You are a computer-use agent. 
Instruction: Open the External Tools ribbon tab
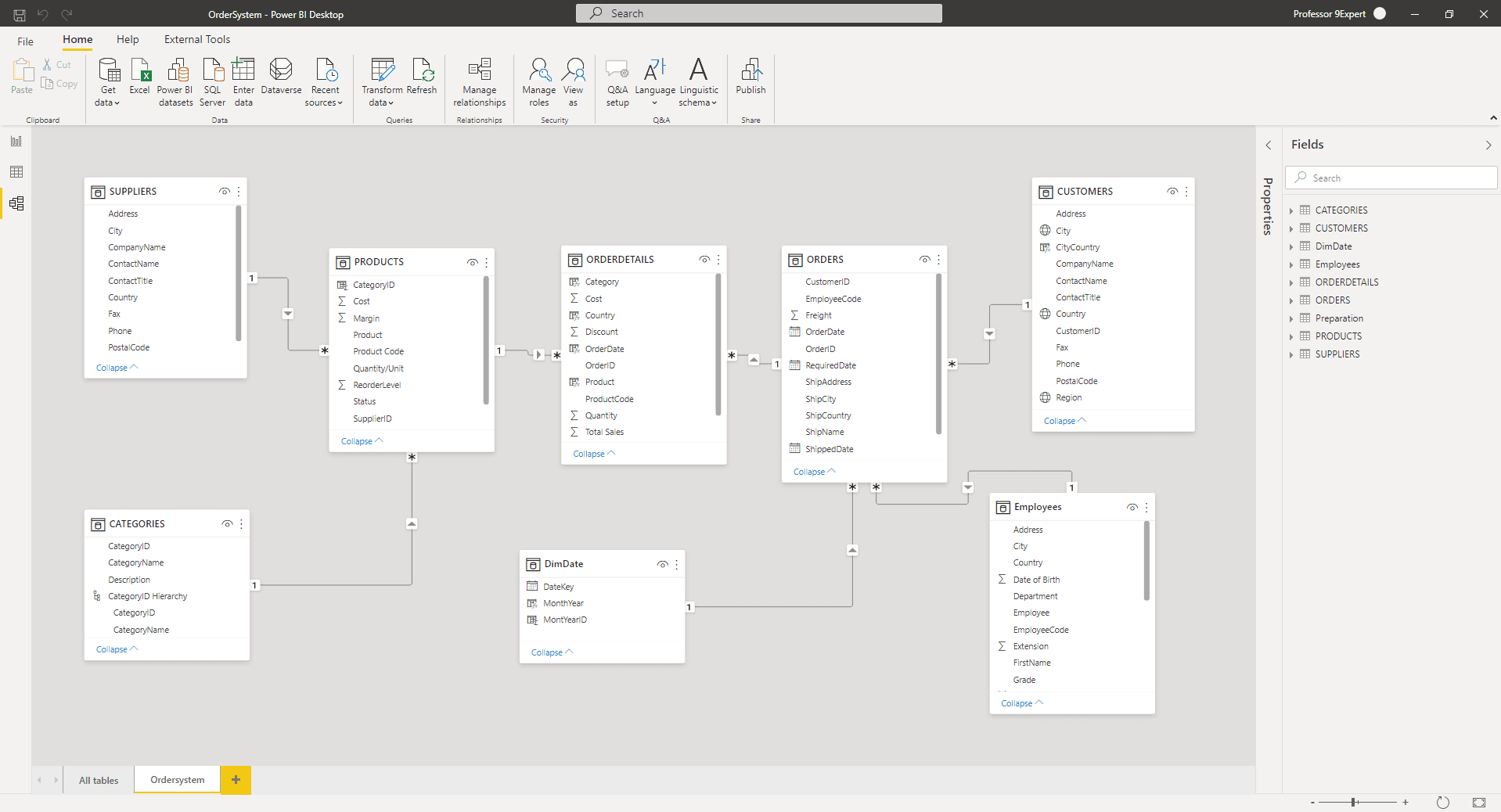(x=196, y=39)
